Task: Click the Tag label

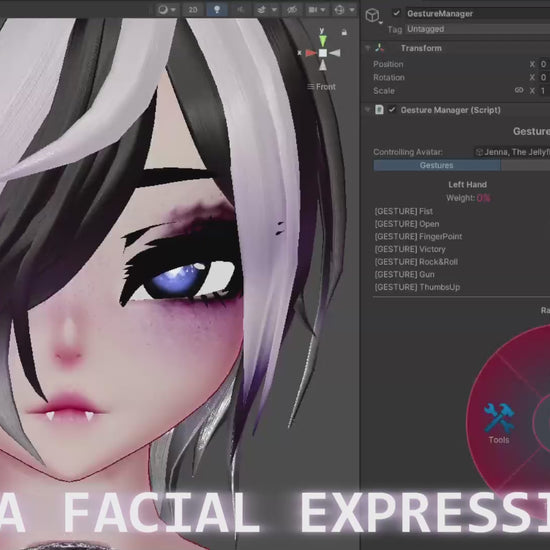Action: click(x=395, y=29)
